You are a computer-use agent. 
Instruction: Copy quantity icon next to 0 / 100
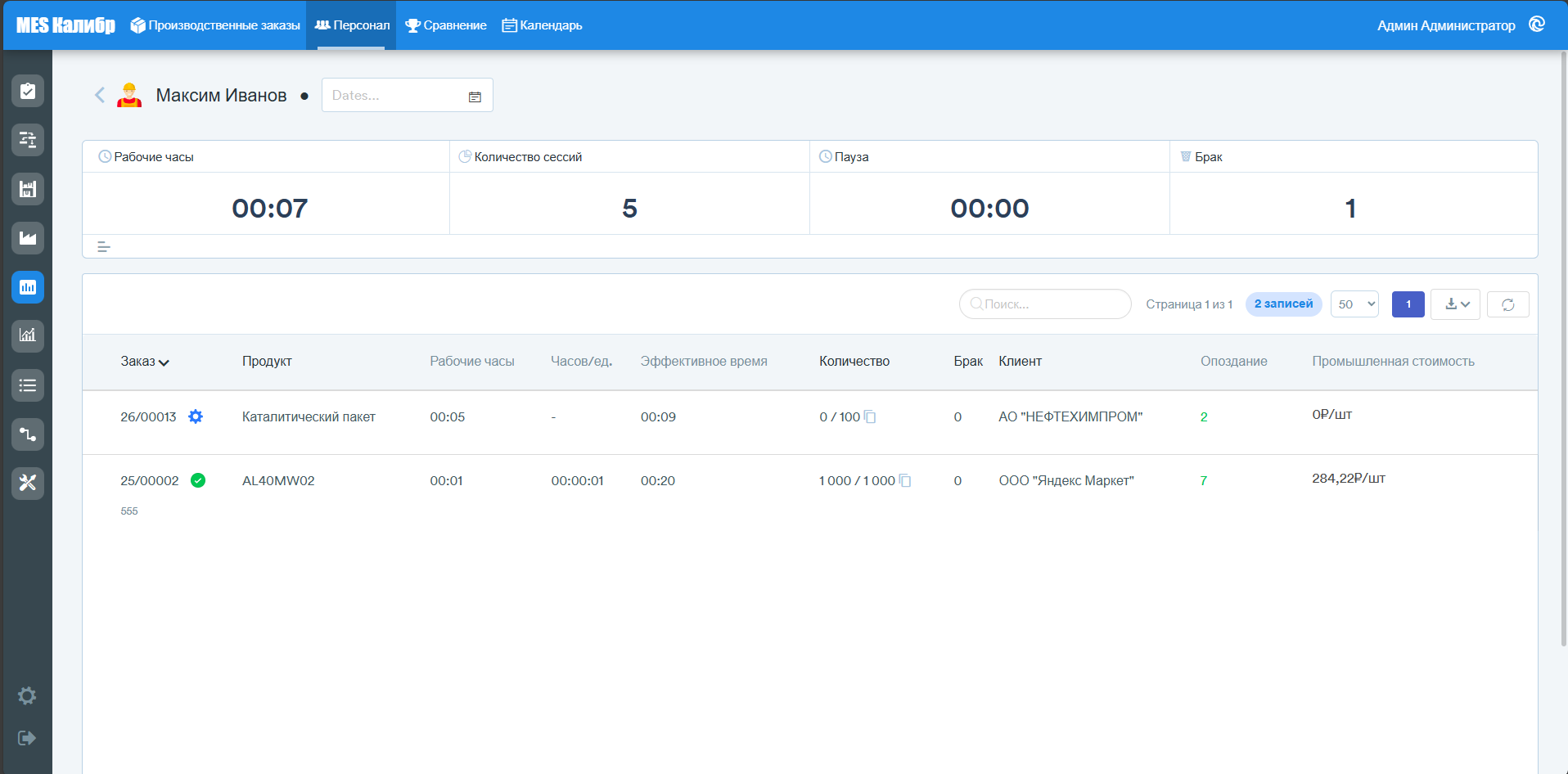point(870,416)
